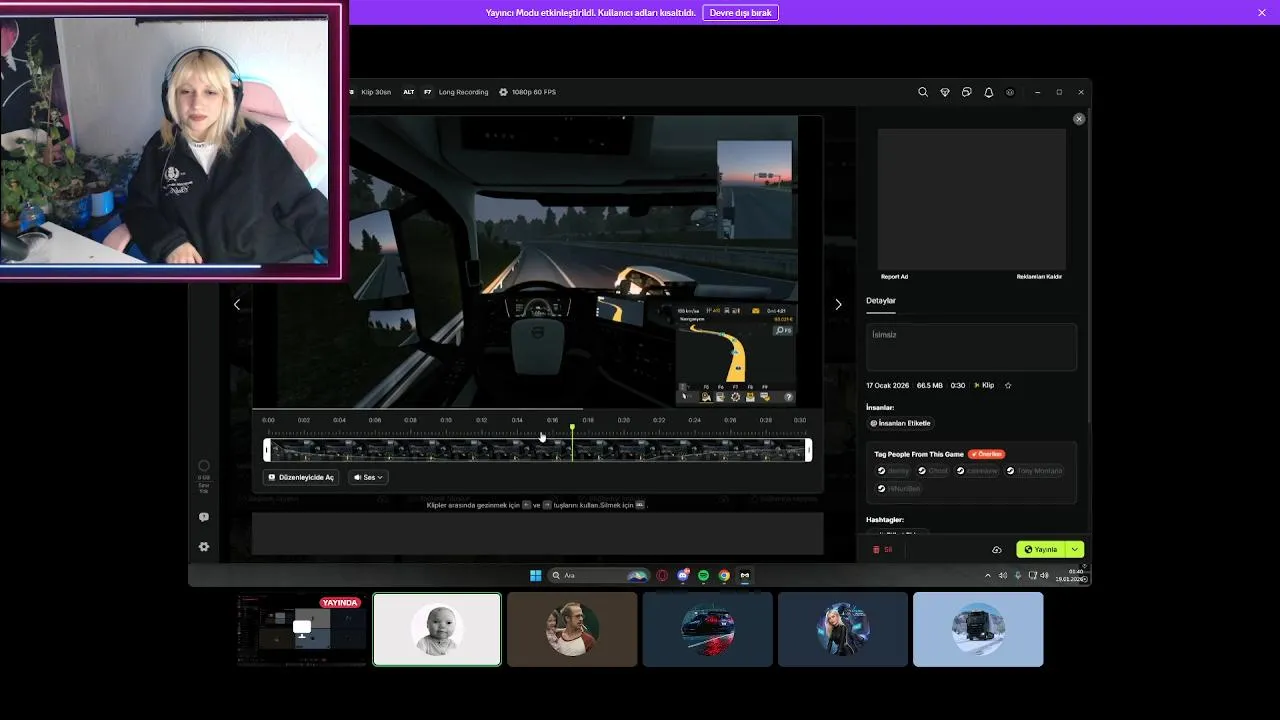Screen dimensions: 1280x720
Task: Tag suggested player Ghost
Action: pos(933,471)
